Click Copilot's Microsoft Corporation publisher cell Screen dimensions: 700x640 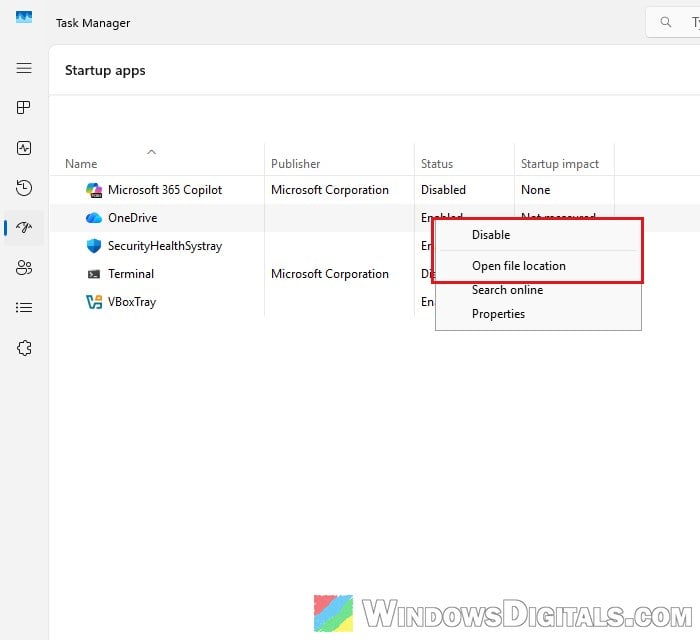(x=329, y=190)
